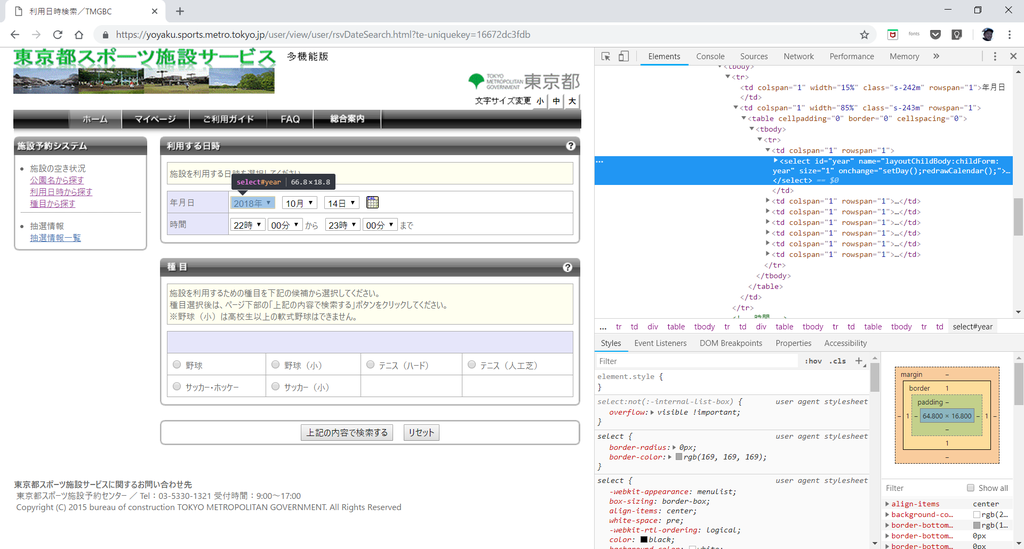Open the Accessibility tab
The image size is (1024, 549).
(x=845, y=343)
